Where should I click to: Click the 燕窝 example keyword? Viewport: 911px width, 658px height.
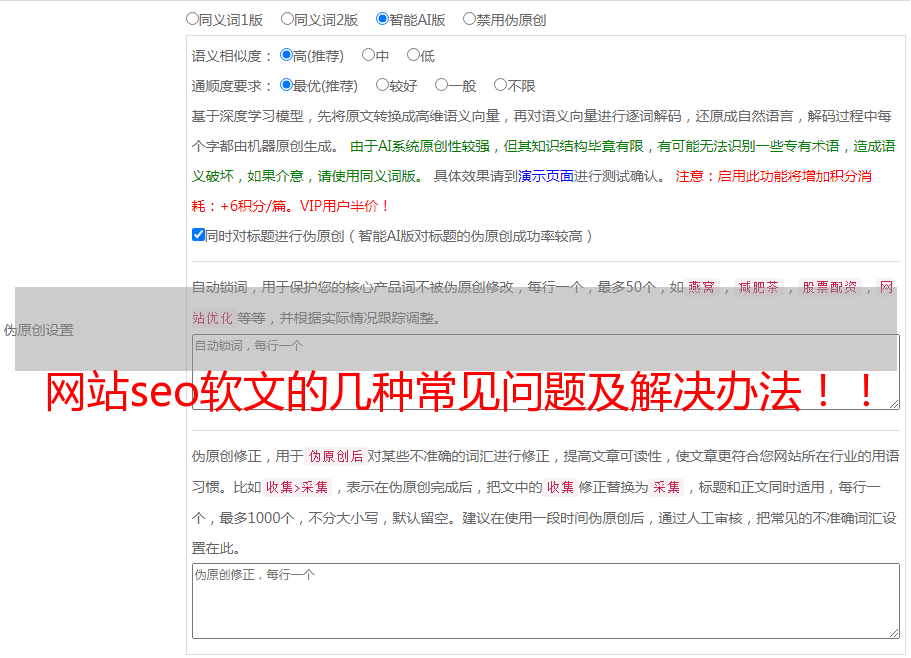pyautogui.click(x=701, y=287)
